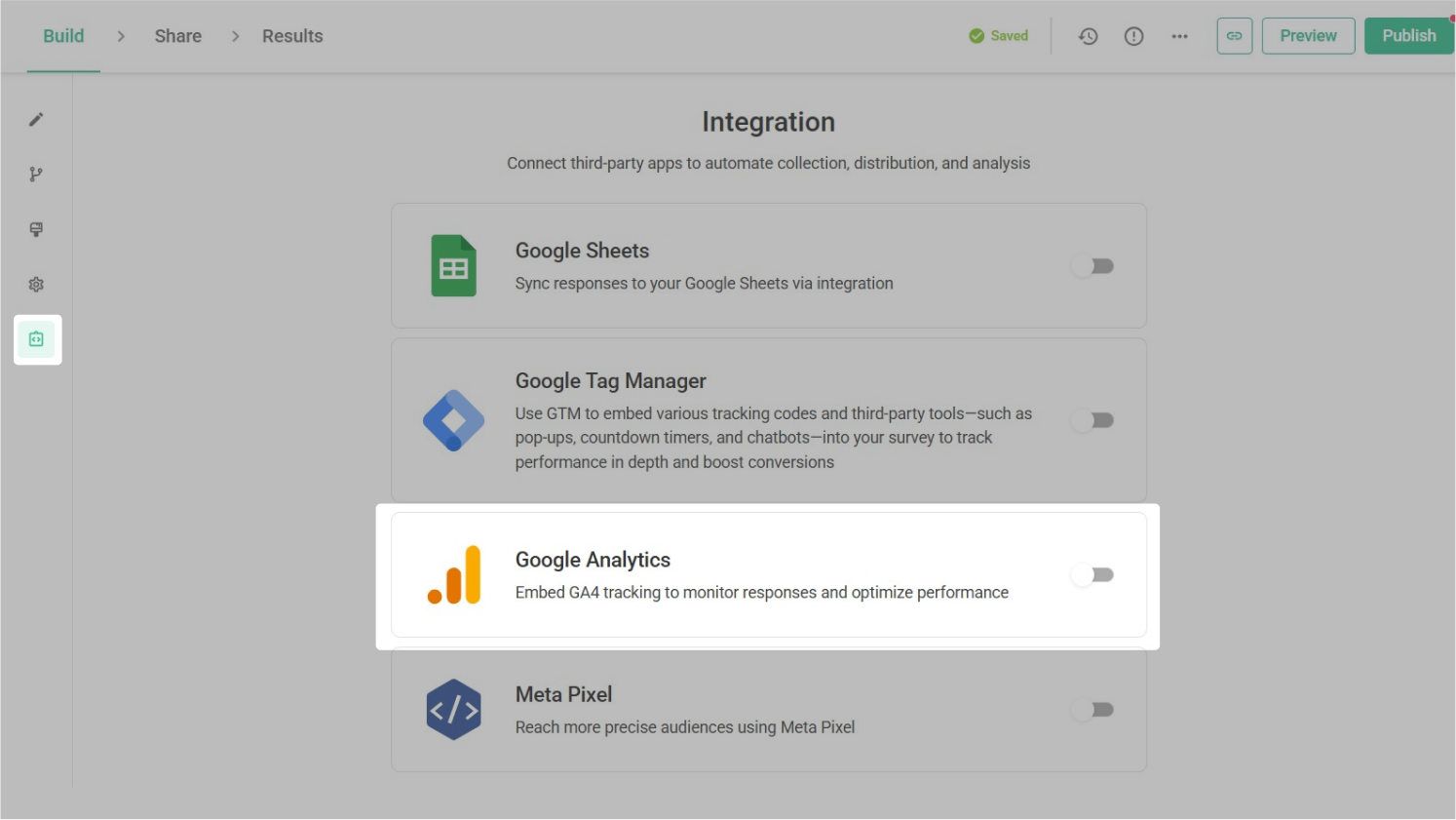The height and width of the screenshot is (820, 1456).
Task: Open the paint roller design icon
Action: coord(36,229)
